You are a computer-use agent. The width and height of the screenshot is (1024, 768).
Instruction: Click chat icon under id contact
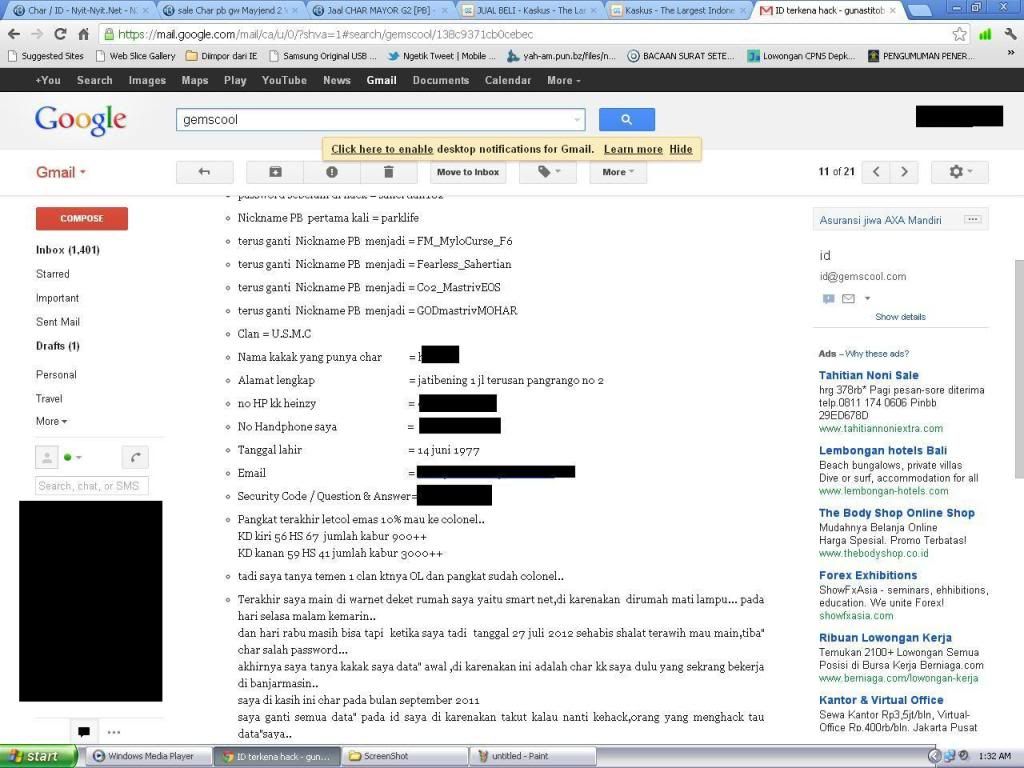tap(828, 298)
